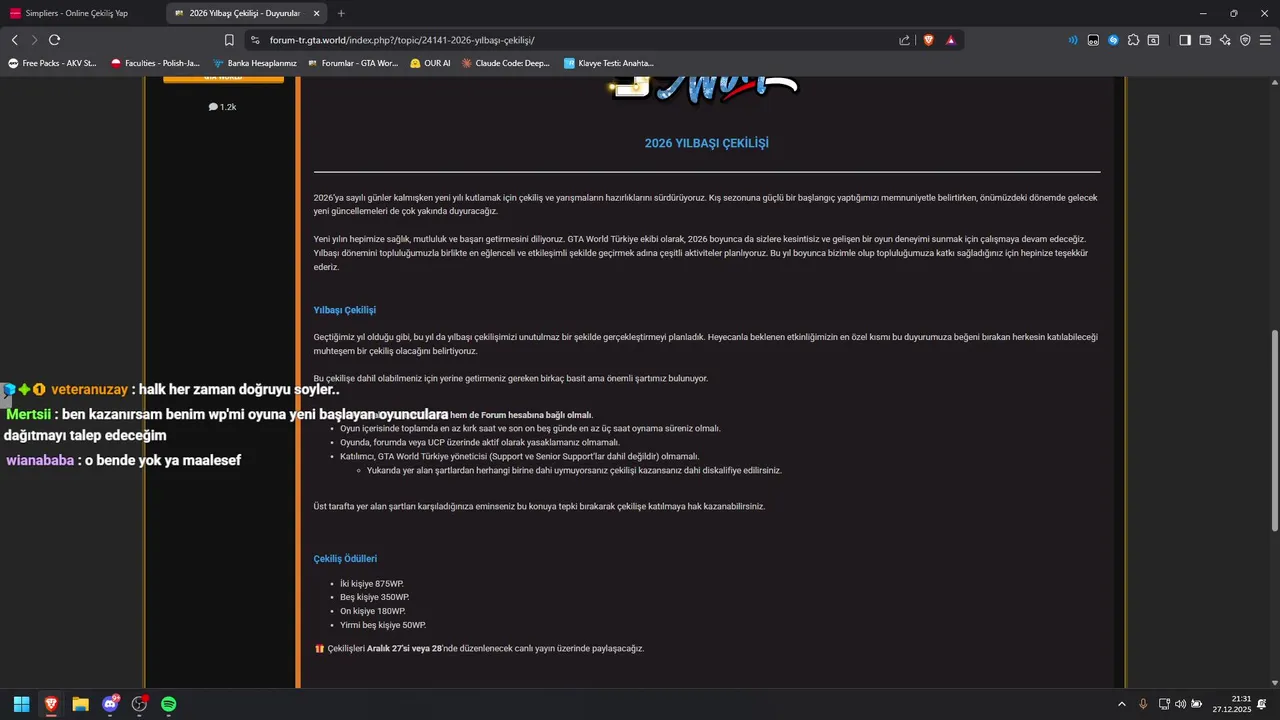Image resolution: width=1280 pixels, height=720 pixels.
Task: Open Leo AI assistant sparkle icon
Action: (1225, 40)
